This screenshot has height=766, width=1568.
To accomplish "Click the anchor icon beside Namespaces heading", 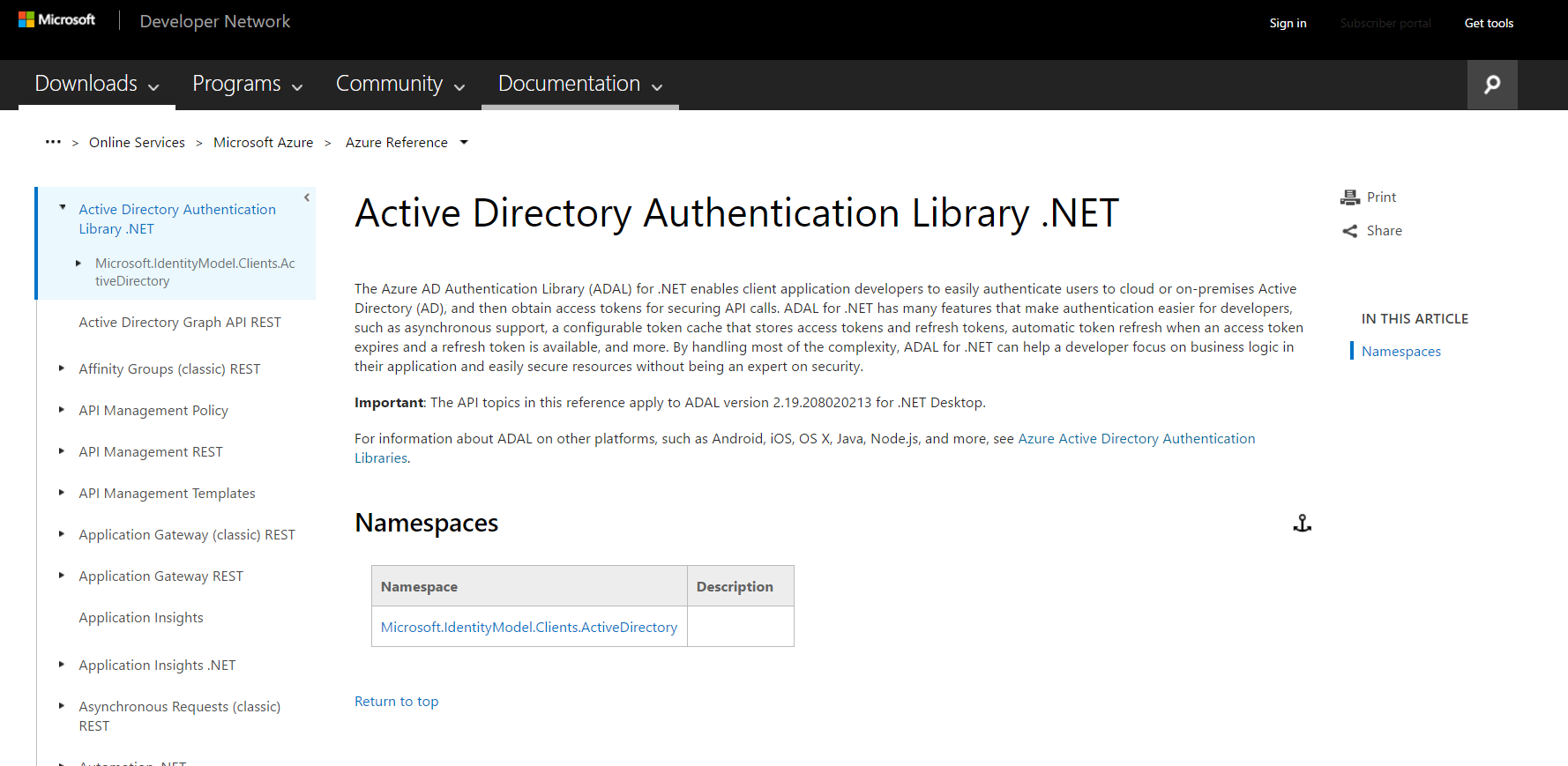I will click(x=1302, y=524).
